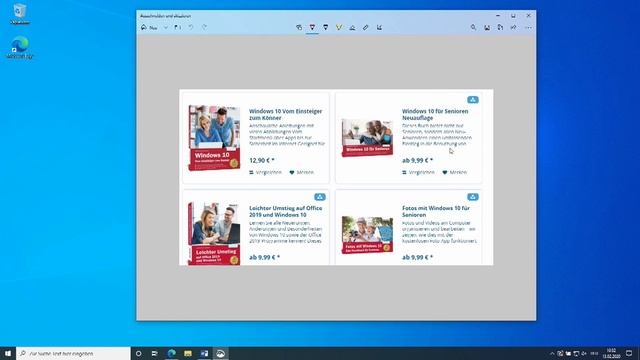Click 'Merken' under Windows 10 Vom Einsteiger
The width and height of the screenshot is (640, 360).
[x=302, y=172]
